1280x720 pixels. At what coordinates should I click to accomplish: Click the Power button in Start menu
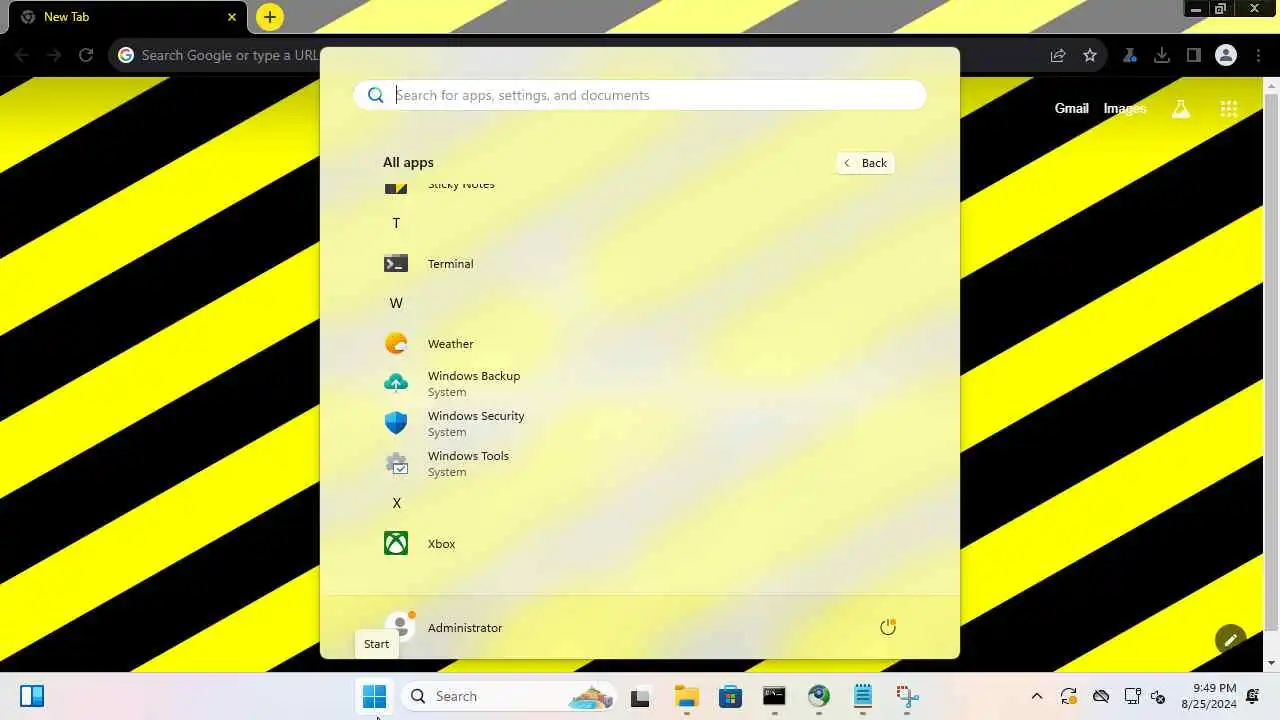(888, 627)
